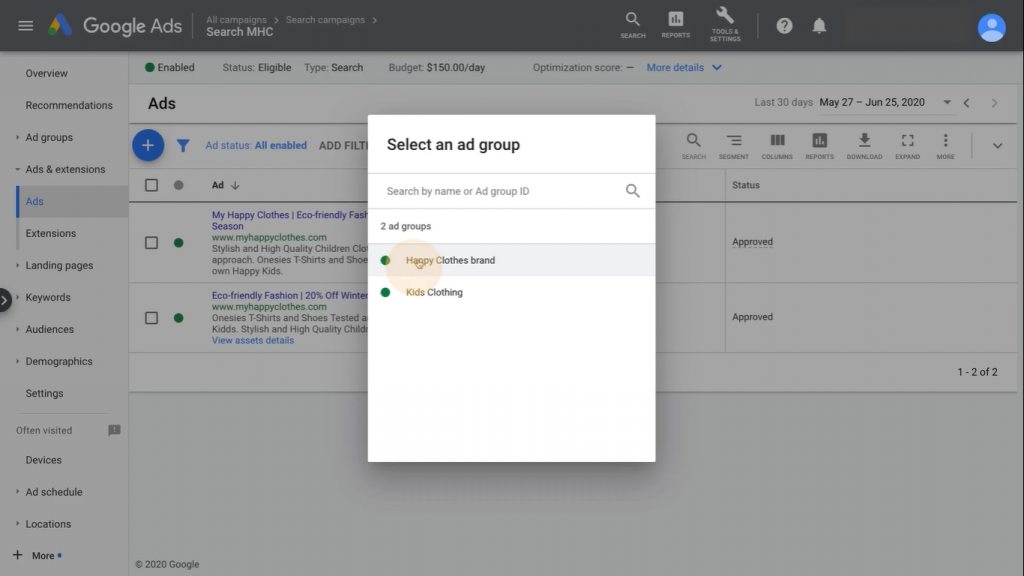Screen dimensions: 1024x576
Task: Go to next date range arrow
Action: [x=994, y=103]
